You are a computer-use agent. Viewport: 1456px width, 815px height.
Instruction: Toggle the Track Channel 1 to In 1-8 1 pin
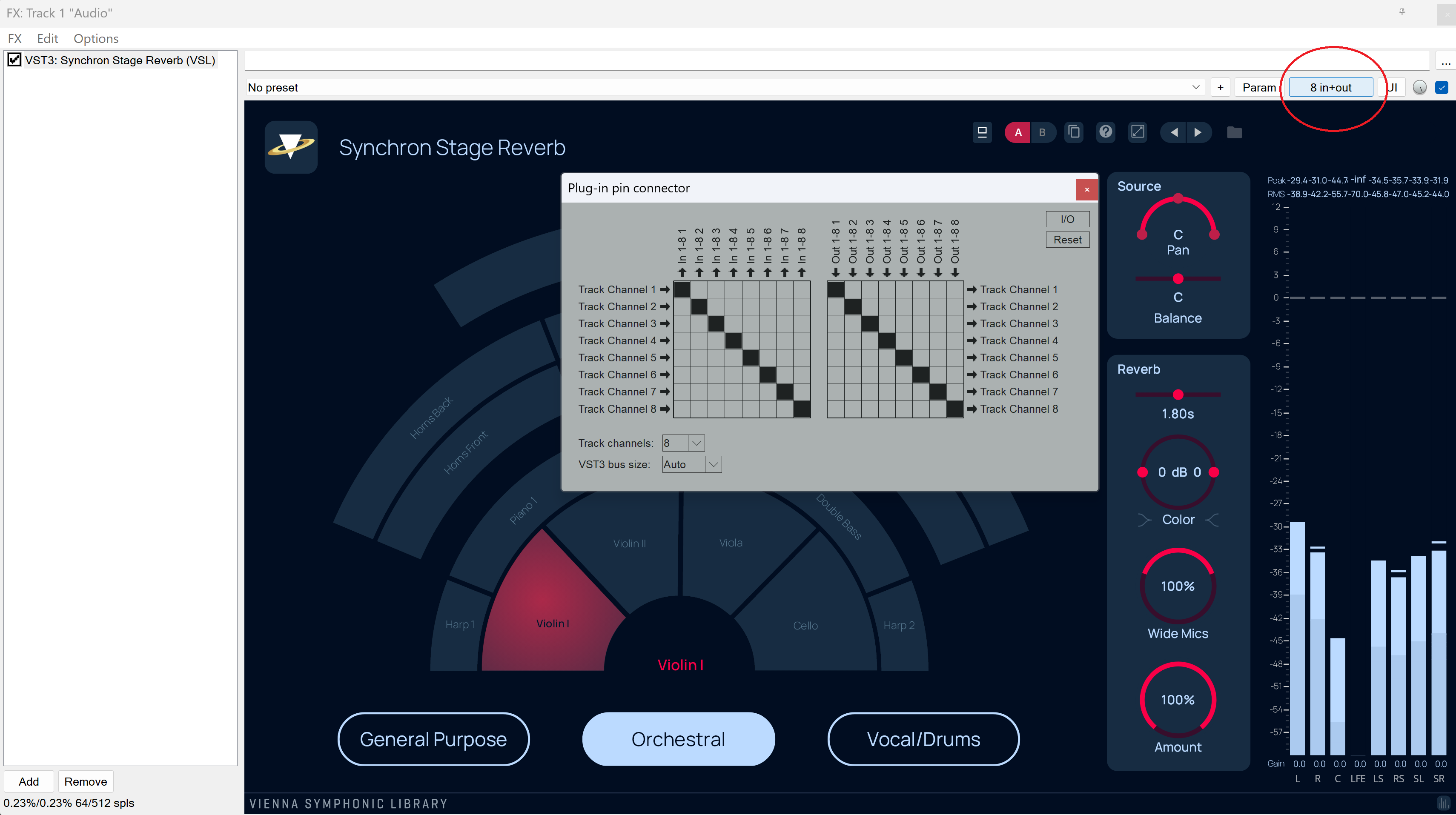click(682, 289)
